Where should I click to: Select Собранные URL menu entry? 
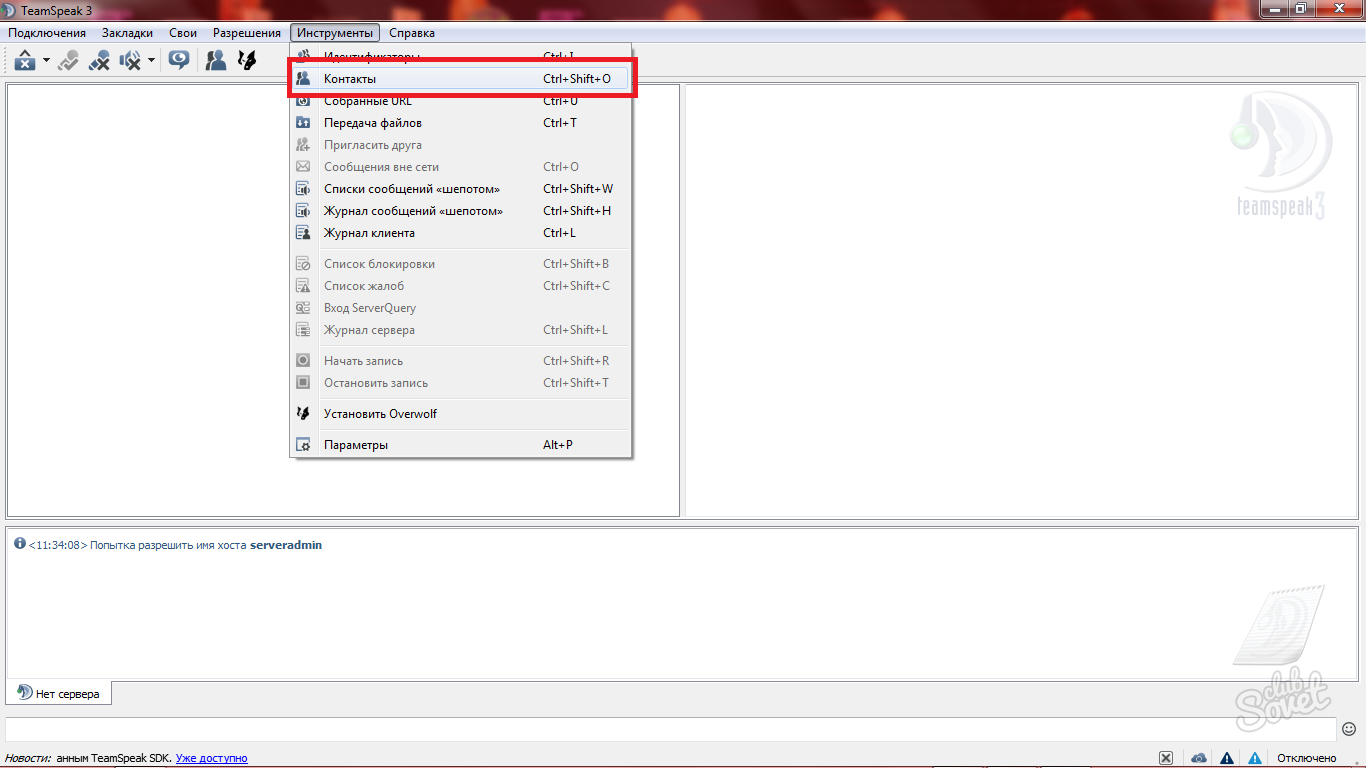461,101
